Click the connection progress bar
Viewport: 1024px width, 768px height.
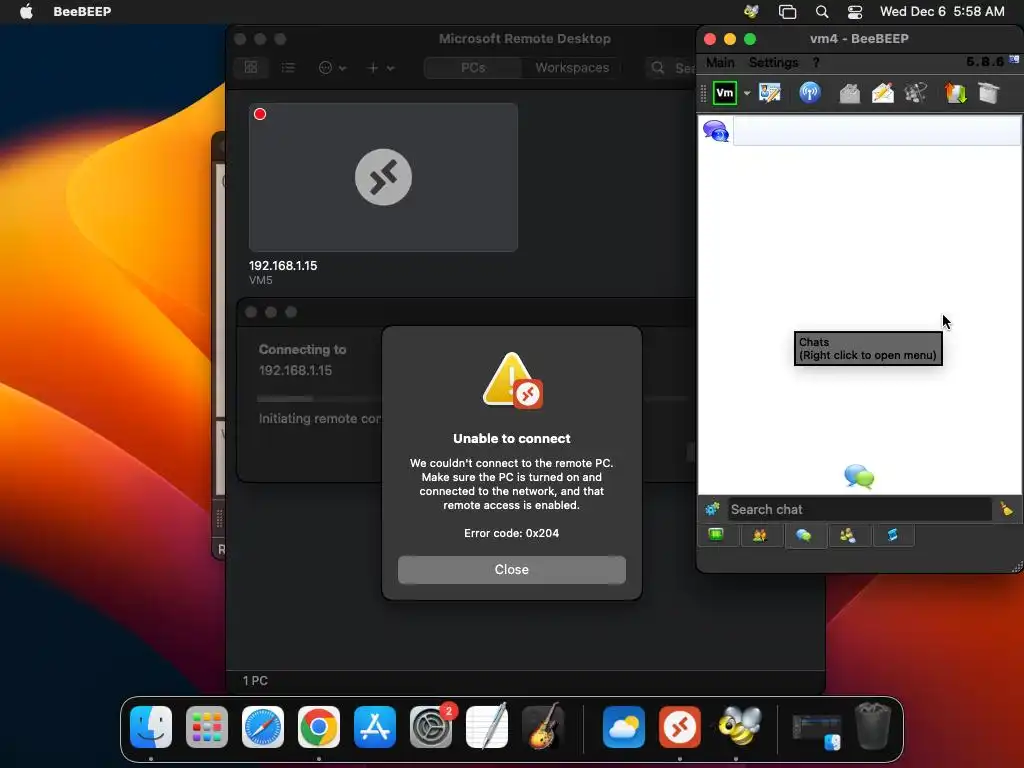click(x=319, y=398)
